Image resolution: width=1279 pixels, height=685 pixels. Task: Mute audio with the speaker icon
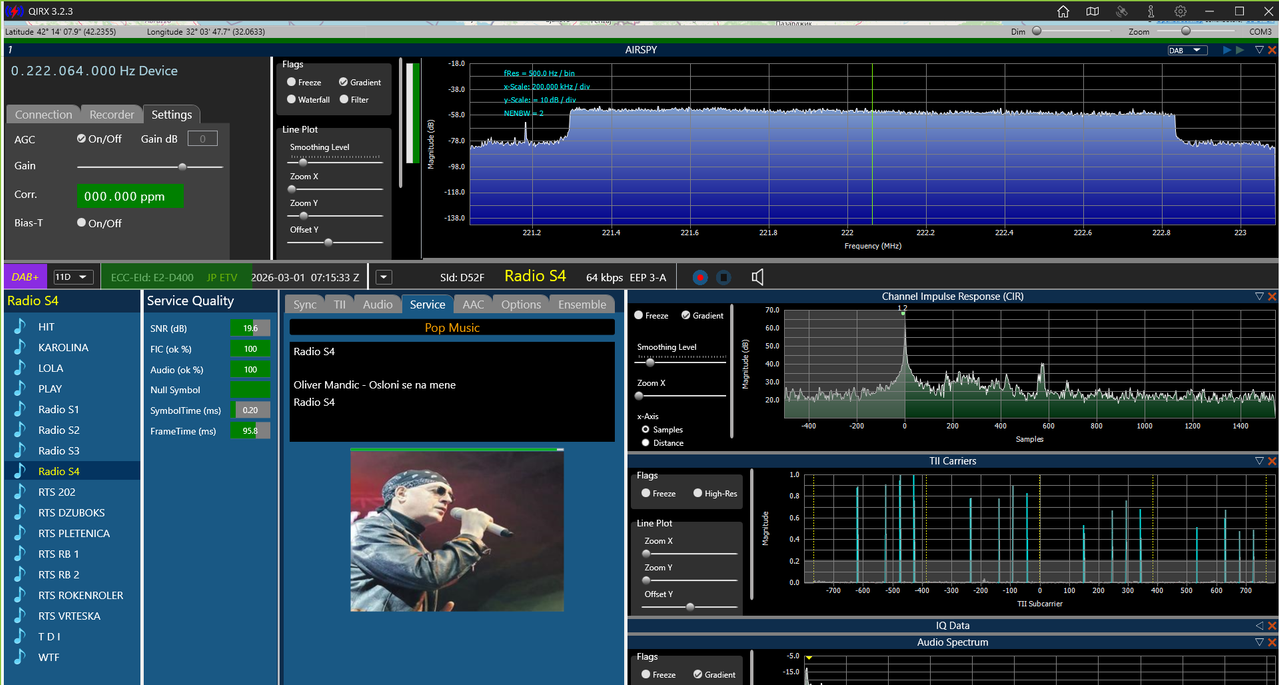pyautogui.click(x=758, y=277)
